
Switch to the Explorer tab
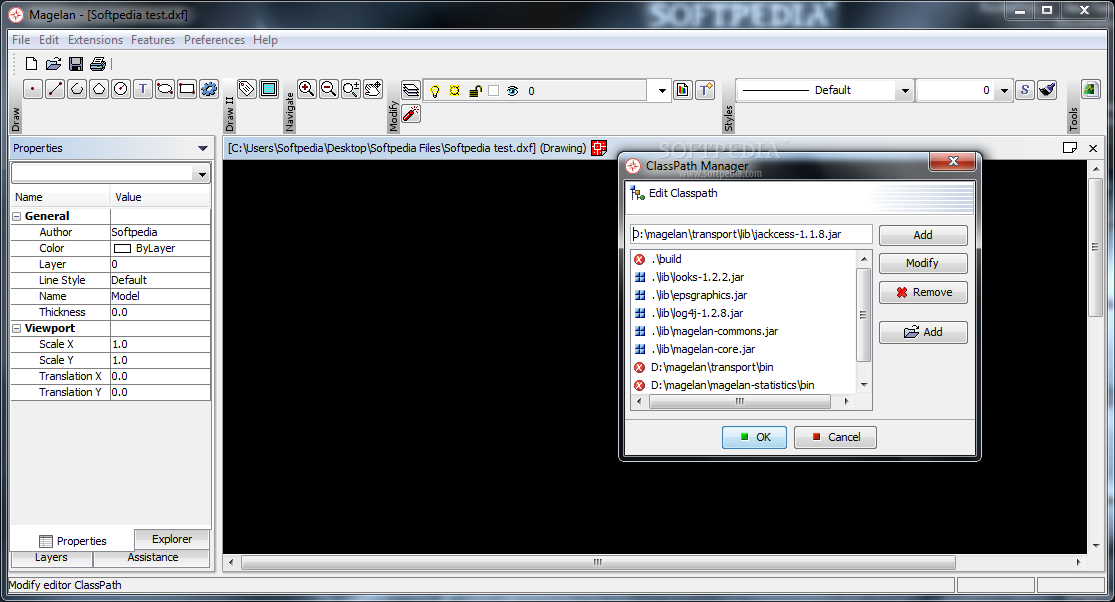171,539
